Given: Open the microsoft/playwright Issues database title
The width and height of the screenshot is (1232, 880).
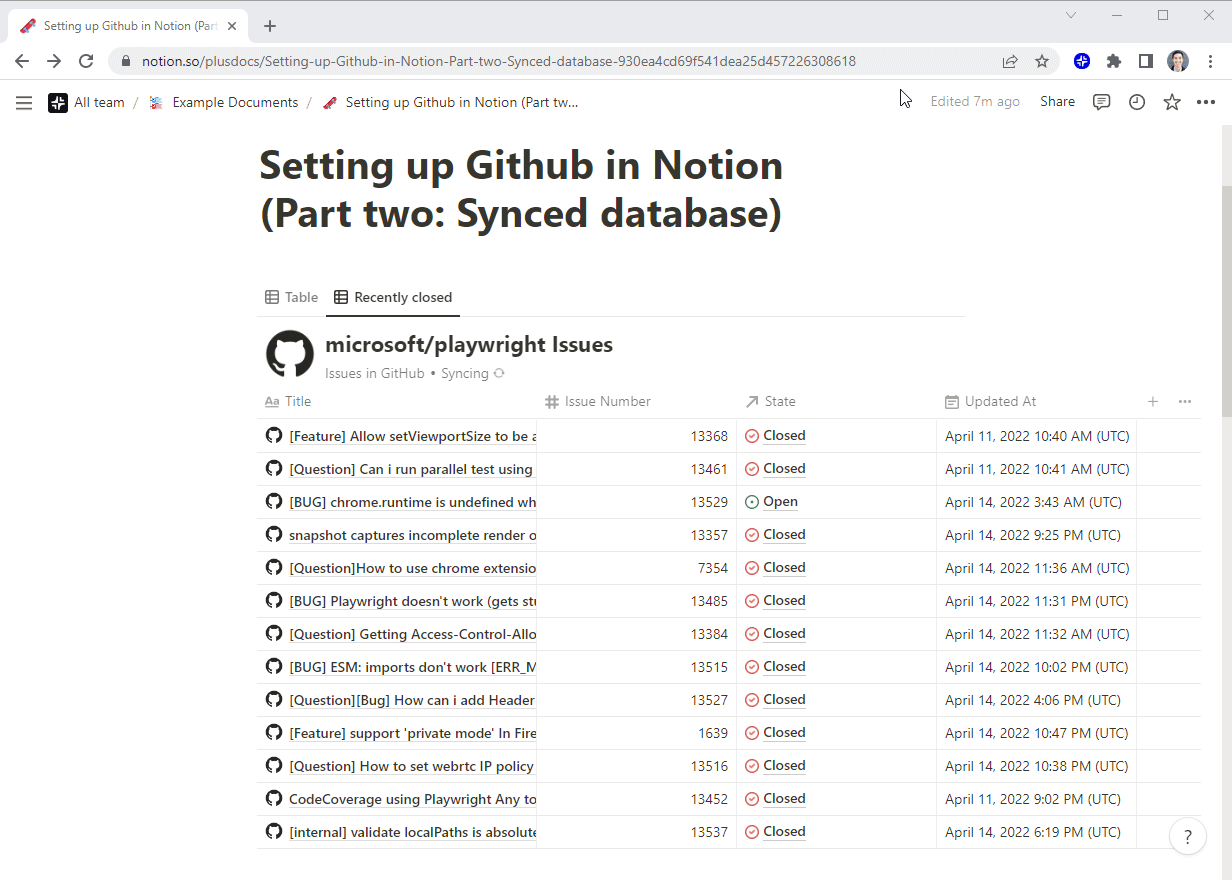Looking at the screenshot, I should click(469, 345).
